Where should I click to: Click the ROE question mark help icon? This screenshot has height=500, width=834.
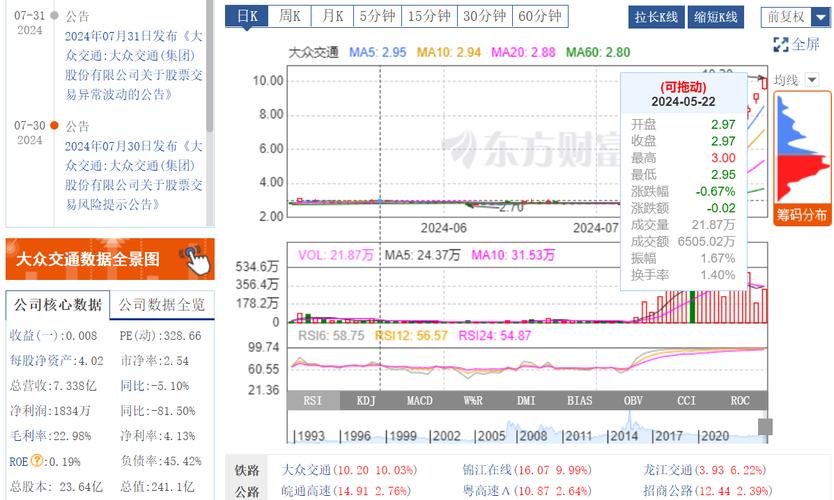point(37,460)
